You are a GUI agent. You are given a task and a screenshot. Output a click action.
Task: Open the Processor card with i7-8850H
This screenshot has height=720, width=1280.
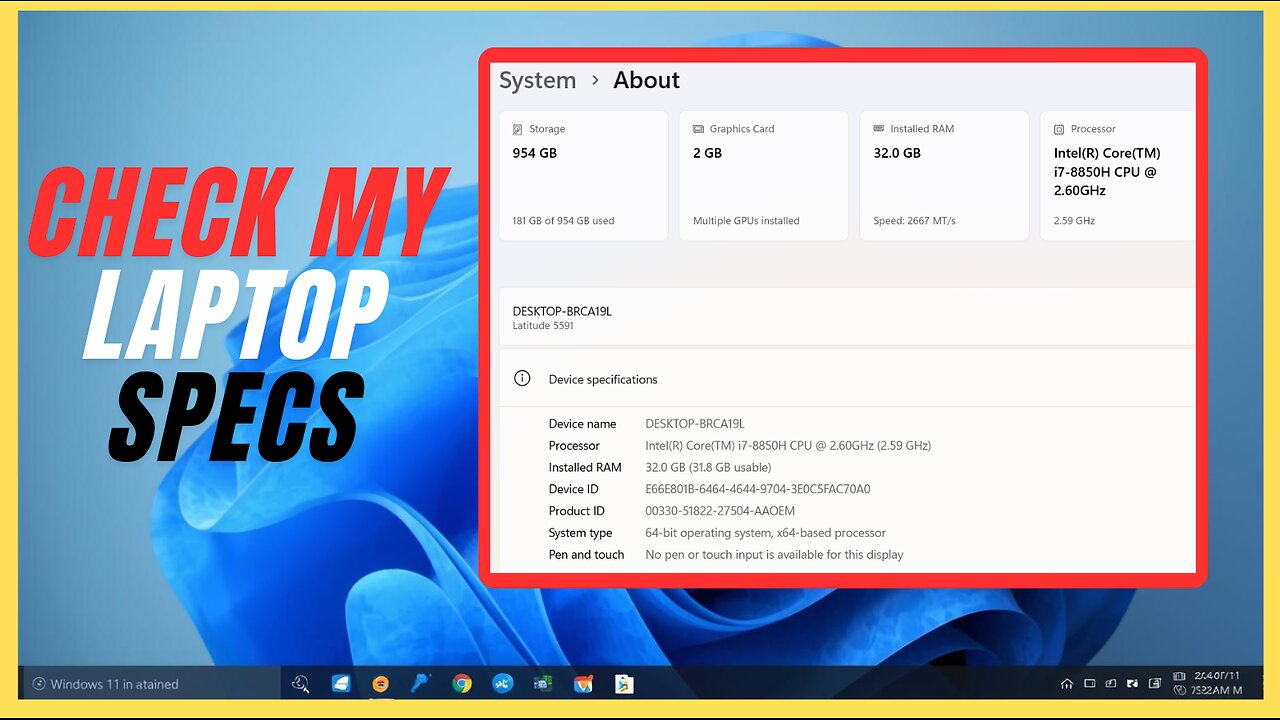[1118, 175]
